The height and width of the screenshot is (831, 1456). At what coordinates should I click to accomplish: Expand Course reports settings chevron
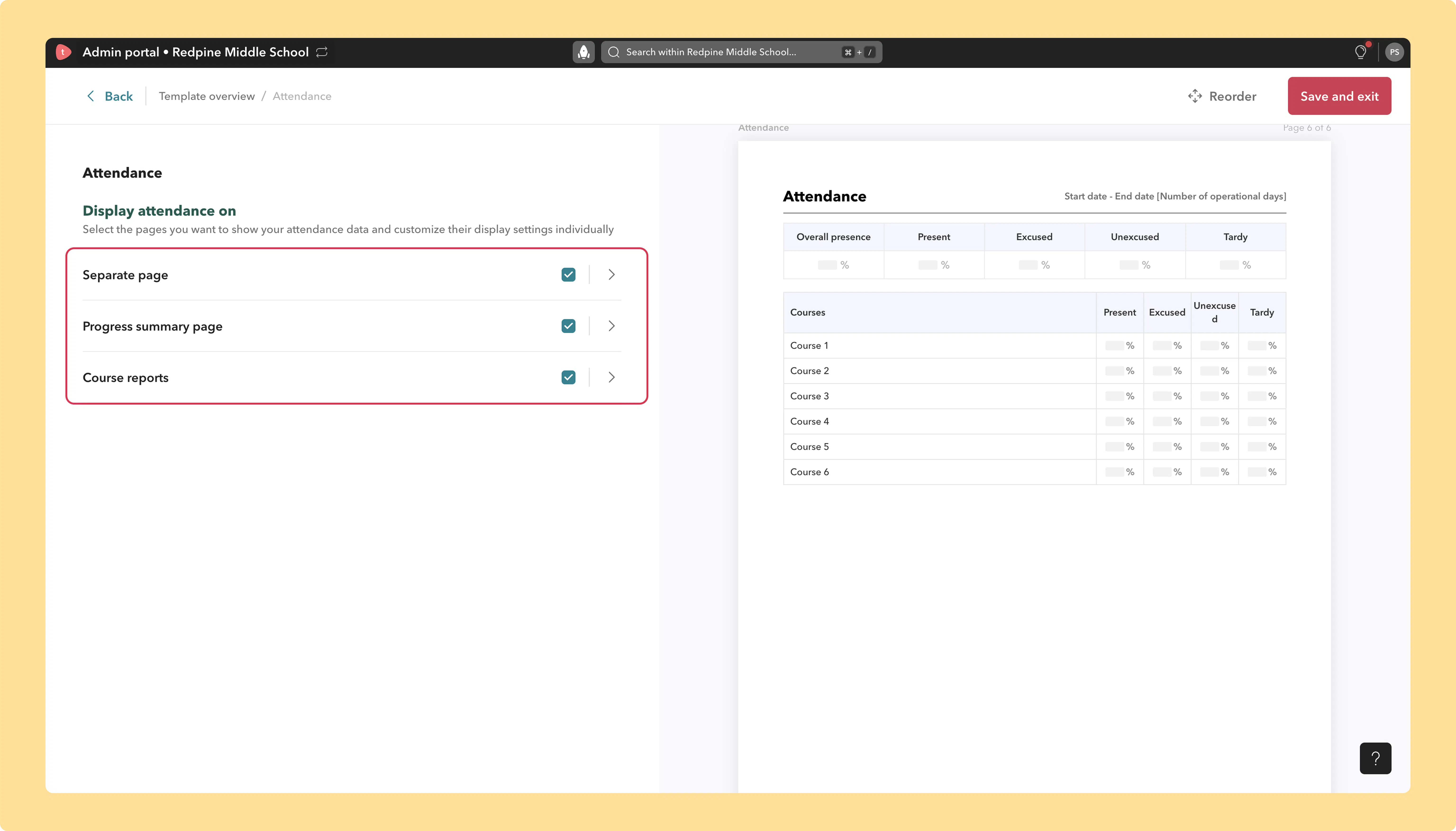[x=611, y=377]
